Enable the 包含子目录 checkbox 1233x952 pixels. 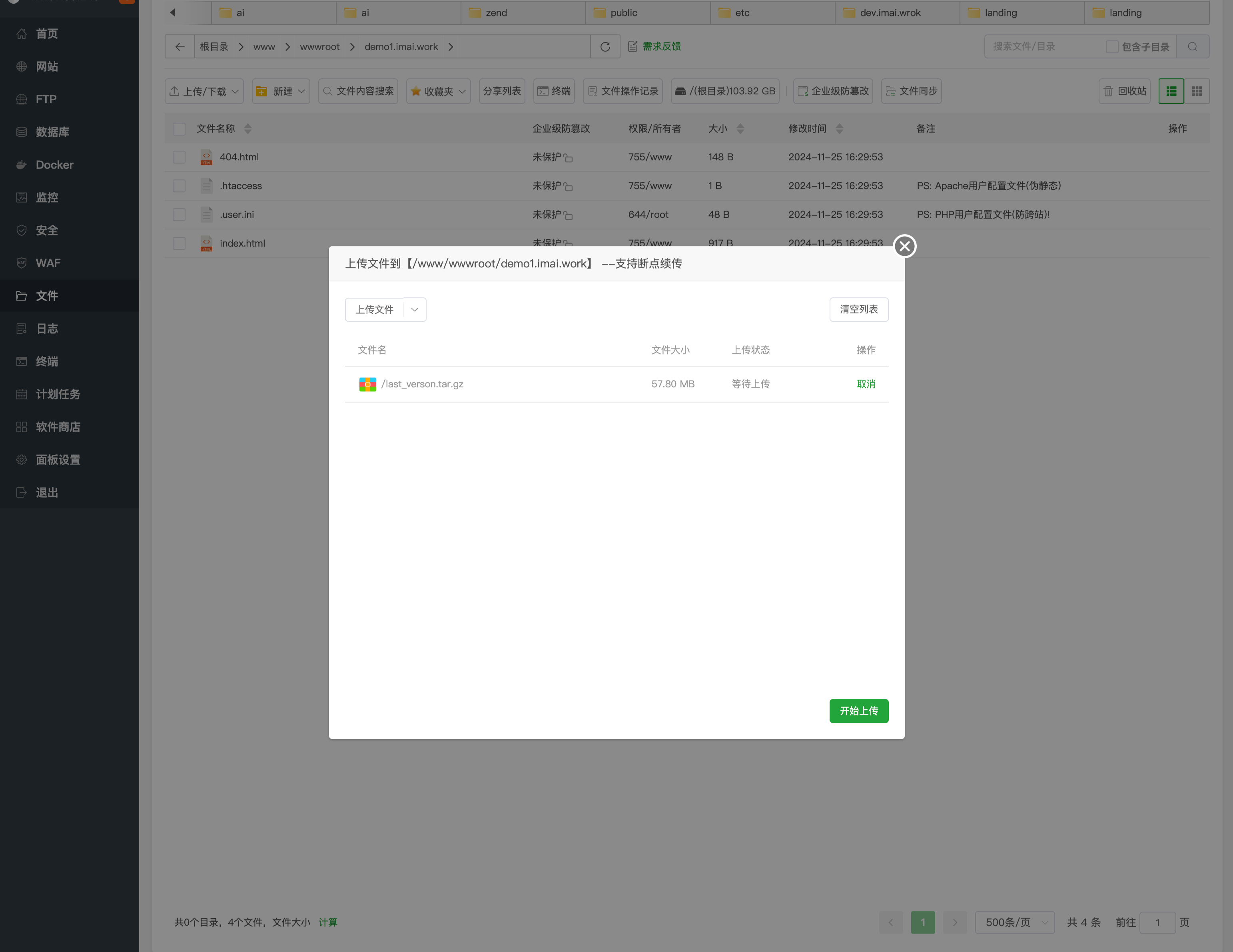tap(1111, 47)
